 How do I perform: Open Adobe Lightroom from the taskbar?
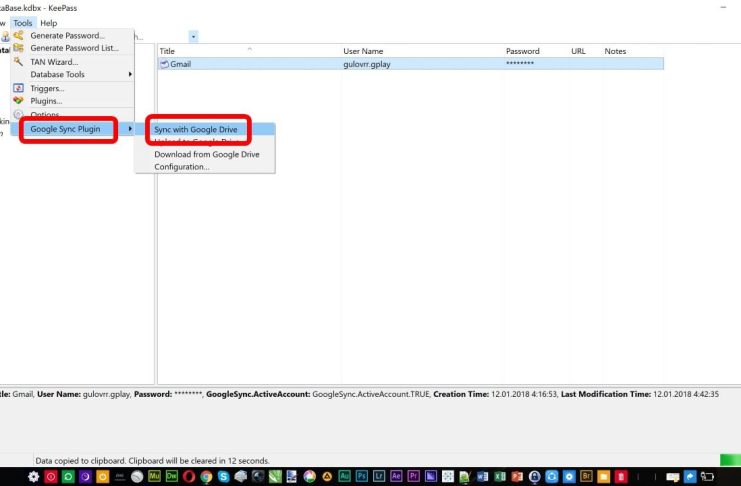click(x=379, y=476)
